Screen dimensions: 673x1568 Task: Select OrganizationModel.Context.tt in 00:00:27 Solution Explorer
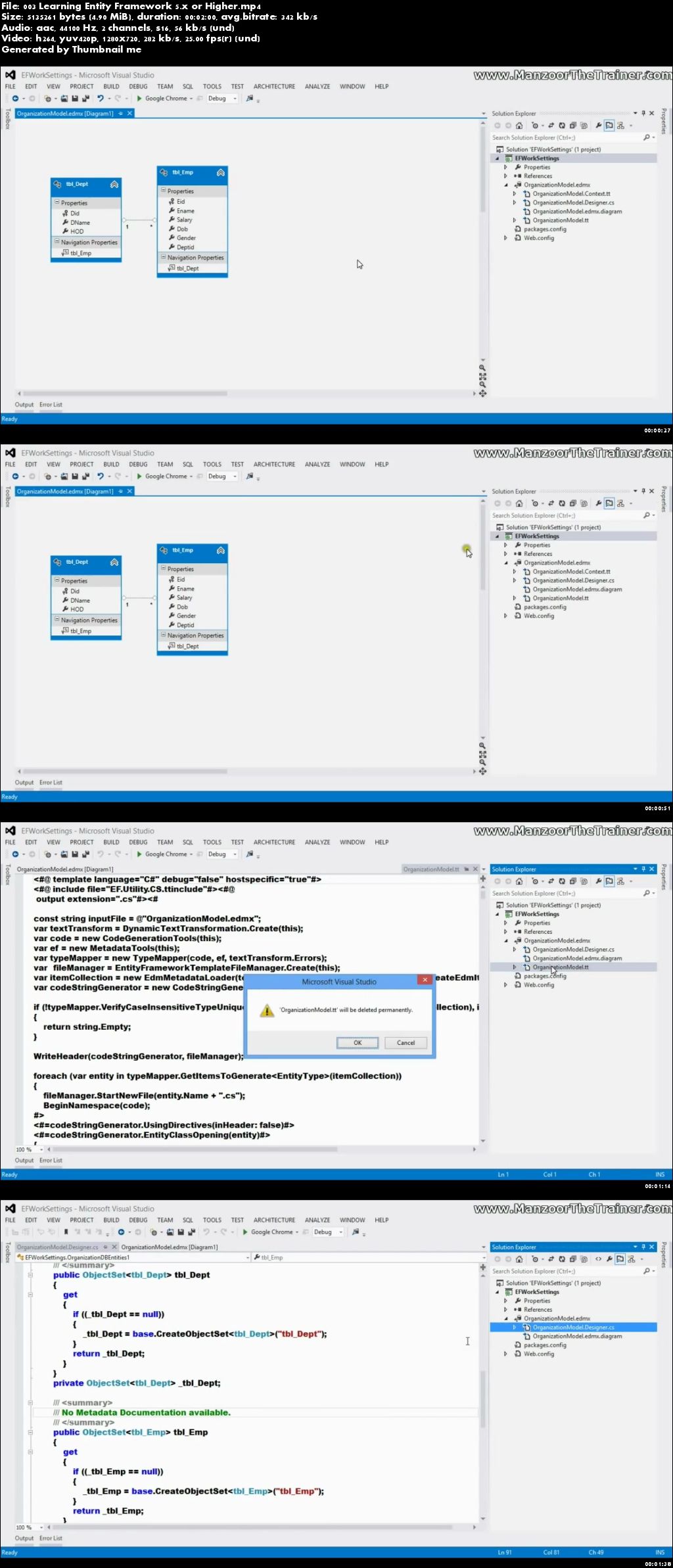tap(571, 194)
